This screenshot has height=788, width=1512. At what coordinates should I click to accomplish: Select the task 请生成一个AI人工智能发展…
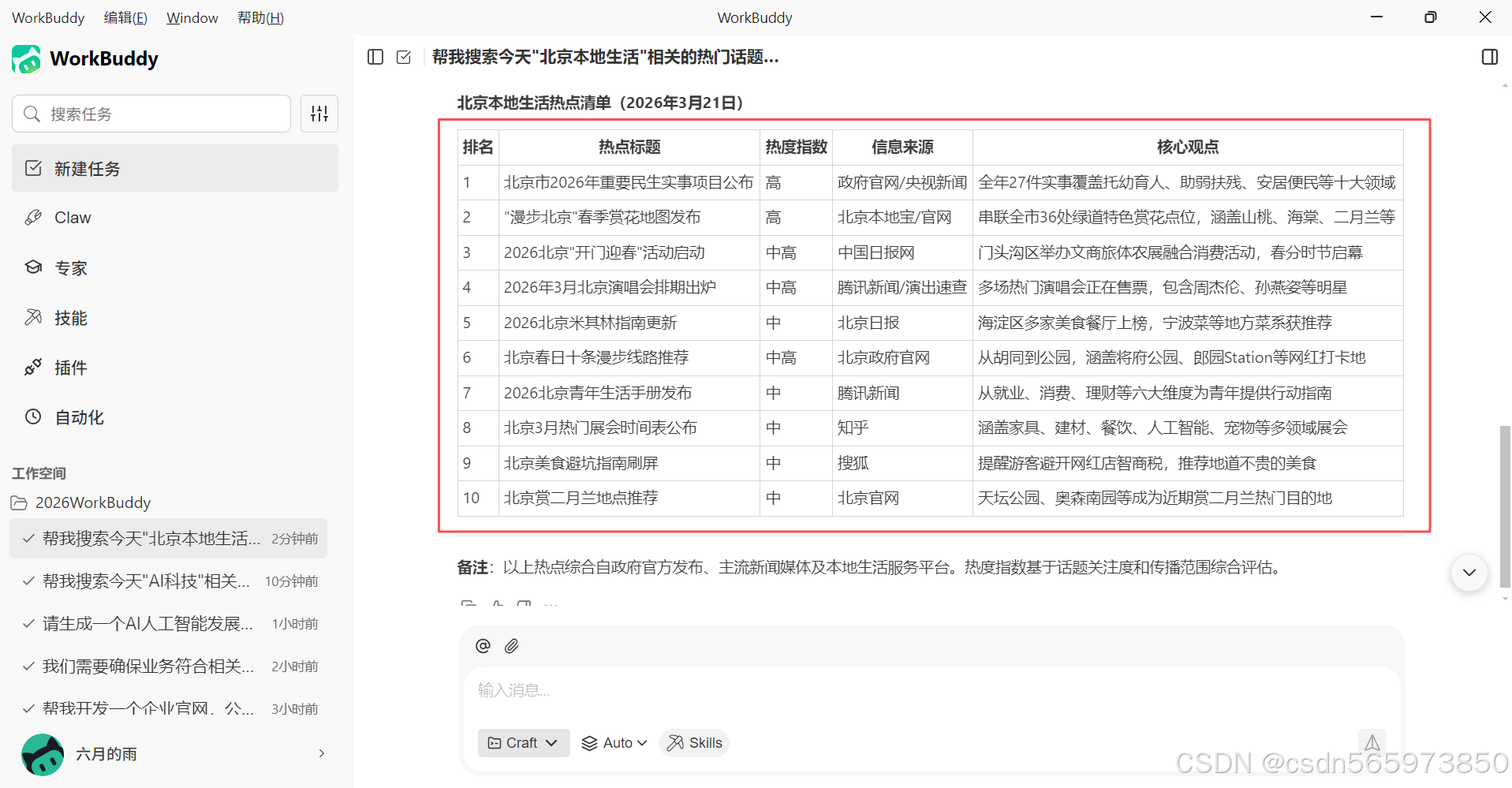(169, 624)
